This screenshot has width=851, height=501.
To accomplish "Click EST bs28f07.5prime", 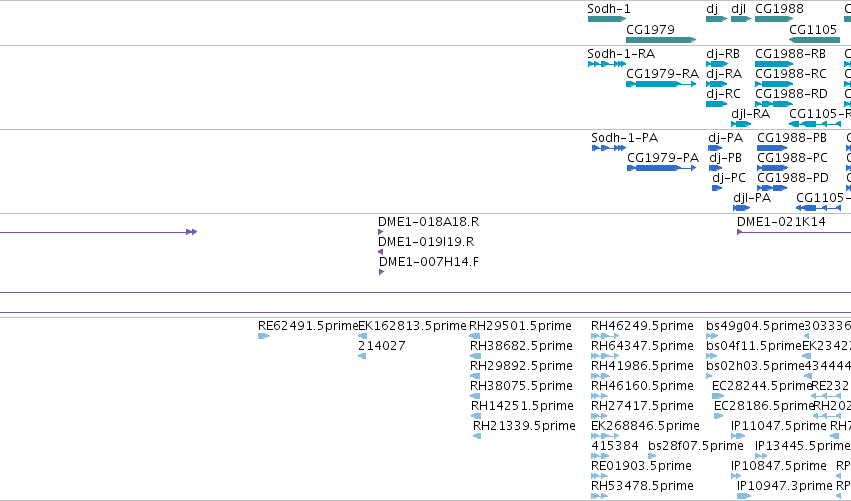I will 652,456.
